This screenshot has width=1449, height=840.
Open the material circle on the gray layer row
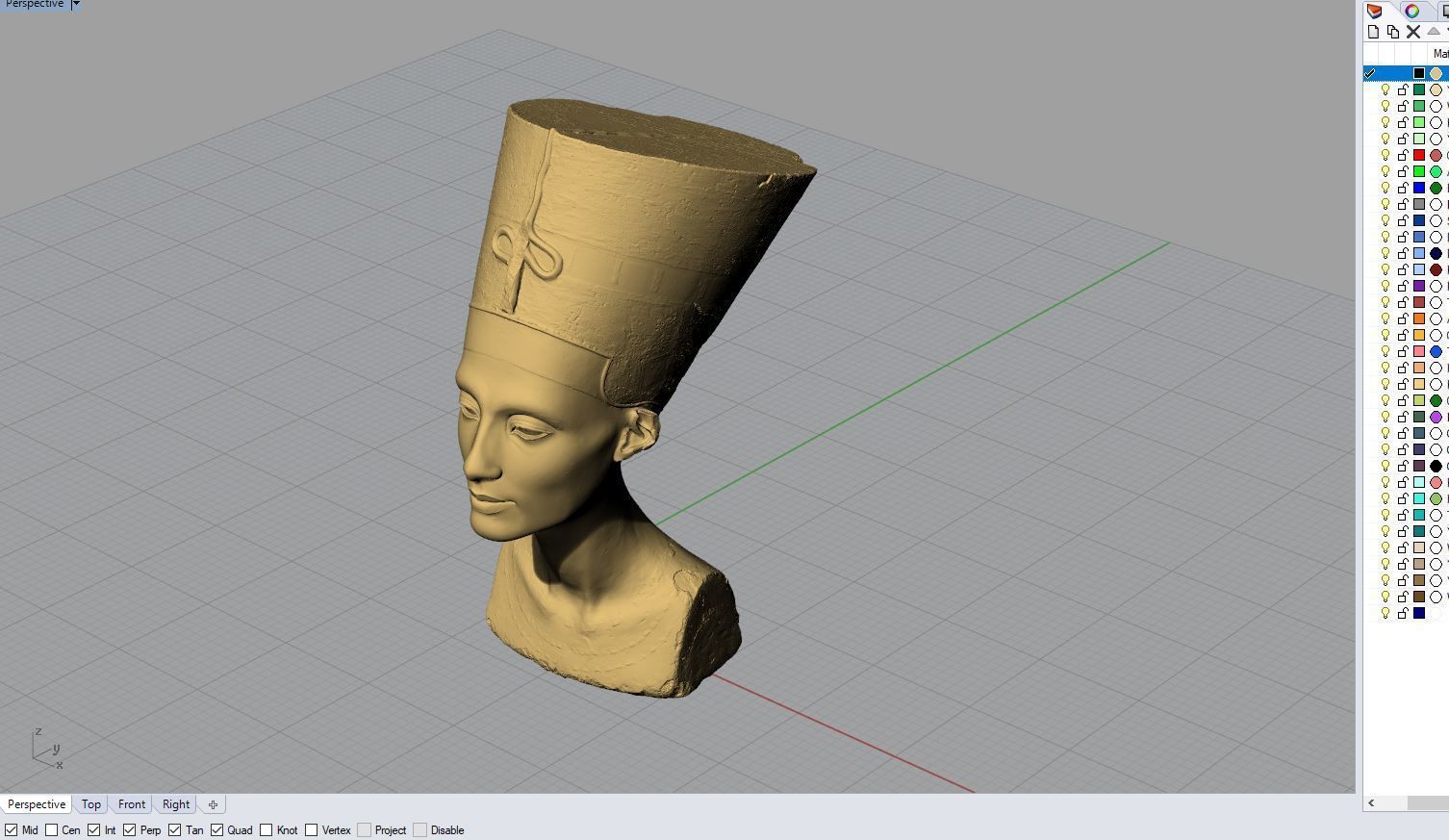[1436, 204]
